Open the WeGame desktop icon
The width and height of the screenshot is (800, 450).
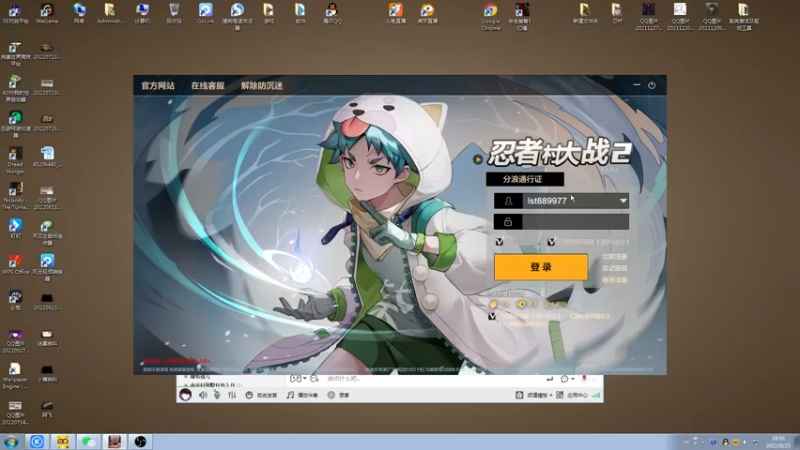pos(47,13)
